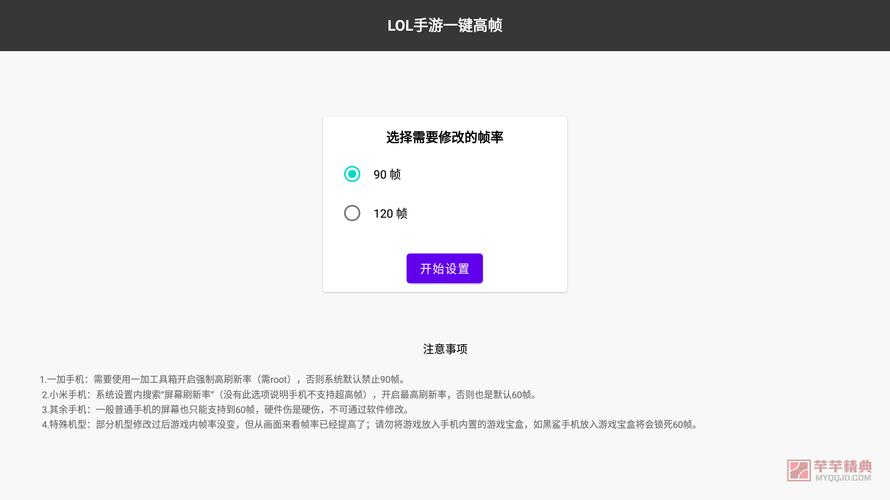The height and width of the screenshot is (500, 890).
Task: Select the 90 帧 radio button
Action: (352, 174)
